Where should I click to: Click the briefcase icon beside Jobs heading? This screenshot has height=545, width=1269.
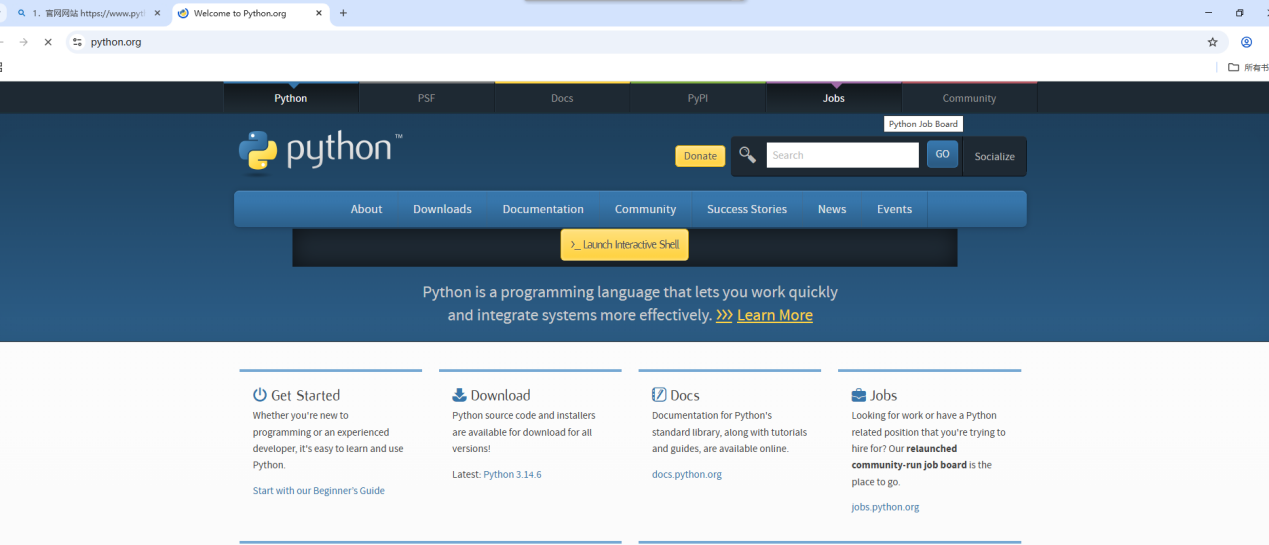tap(859, 395)
